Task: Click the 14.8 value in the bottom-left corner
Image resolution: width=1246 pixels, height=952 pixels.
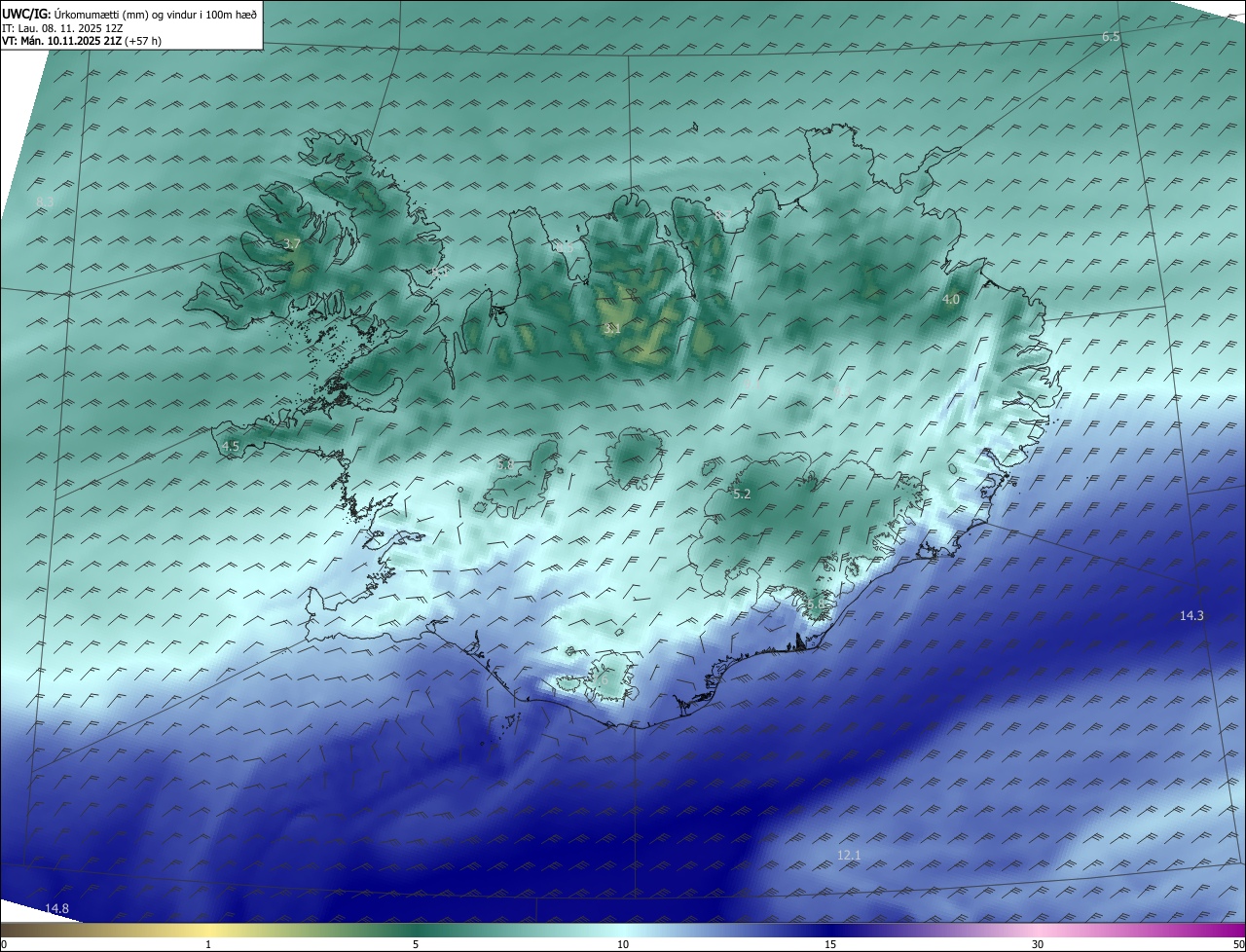Action: 56,908
